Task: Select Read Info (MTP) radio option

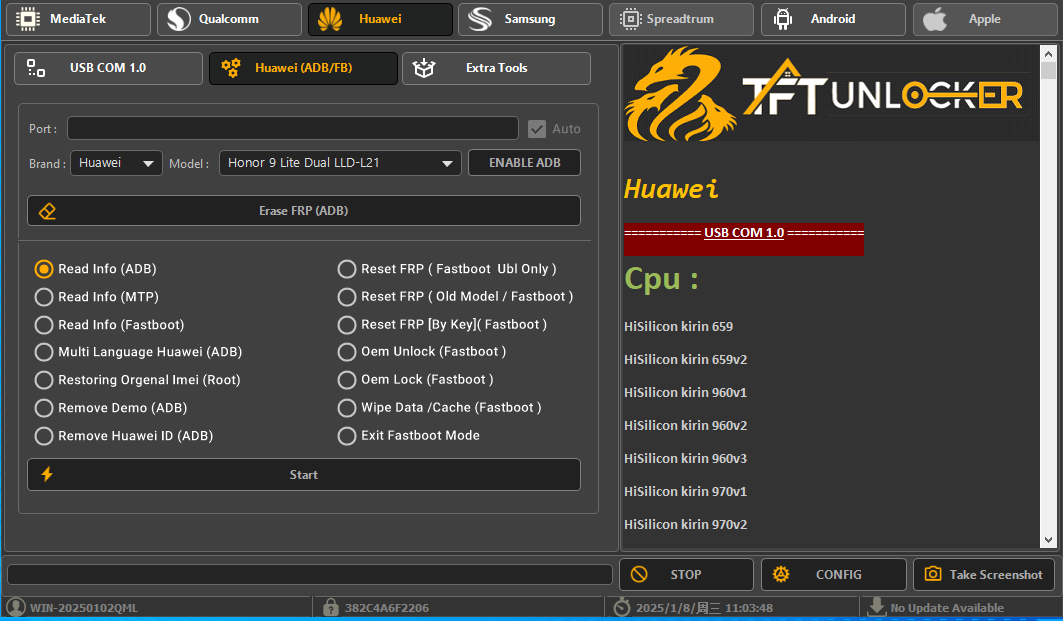Action: 97,297
